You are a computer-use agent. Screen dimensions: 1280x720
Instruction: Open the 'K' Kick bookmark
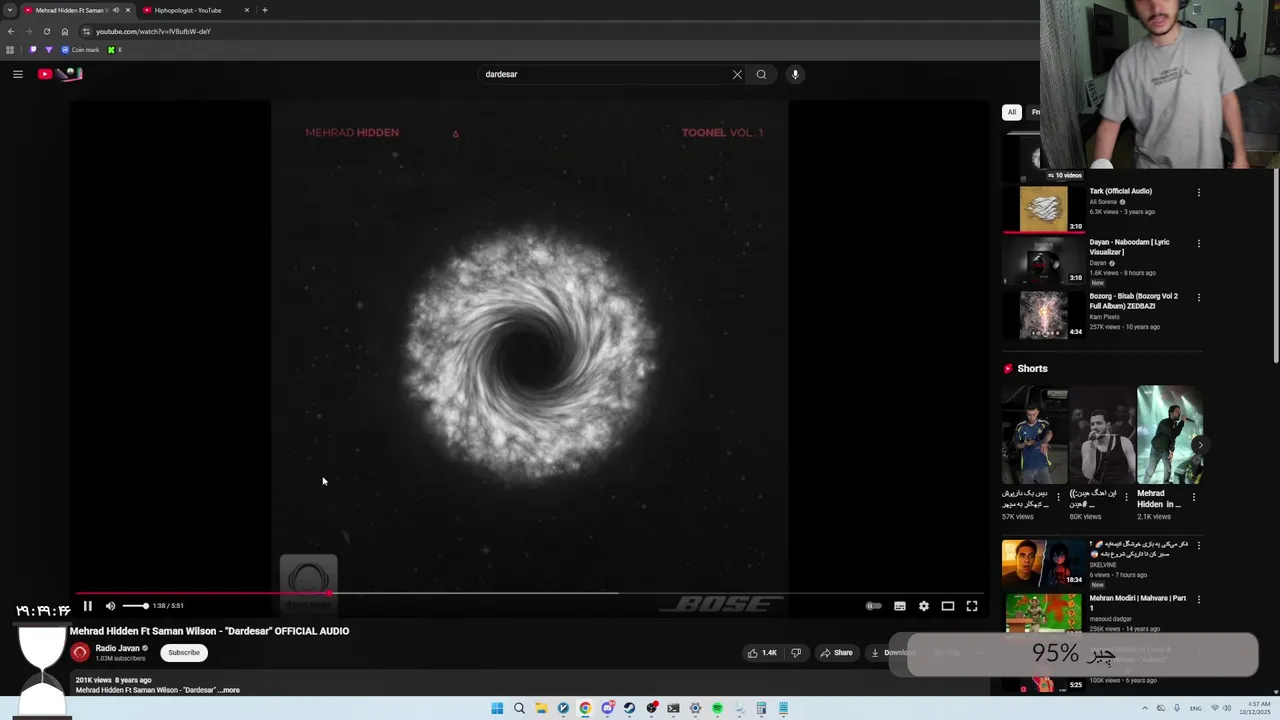click(x=114, y=50)
